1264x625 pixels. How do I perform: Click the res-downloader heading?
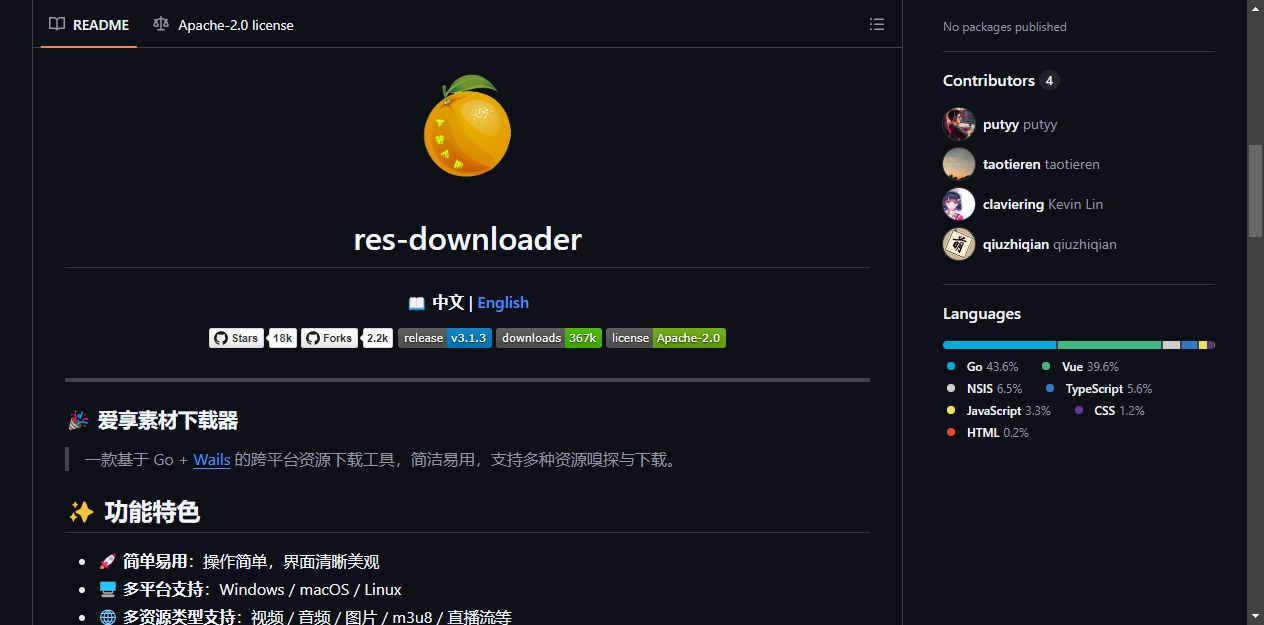pyautogui.click(x=467, y=239)
